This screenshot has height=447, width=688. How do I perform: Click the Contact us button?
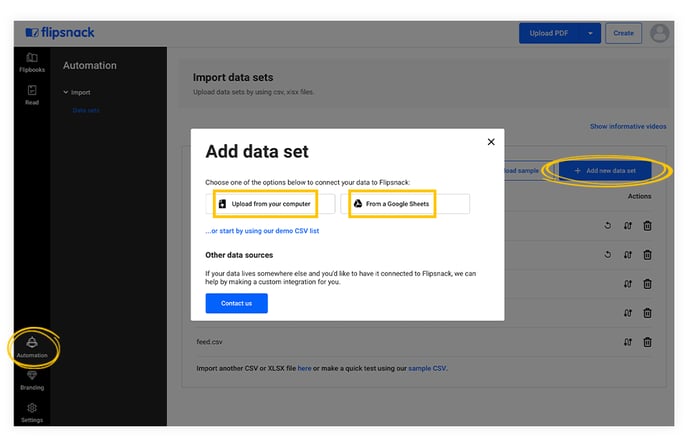tap(236, 303)
